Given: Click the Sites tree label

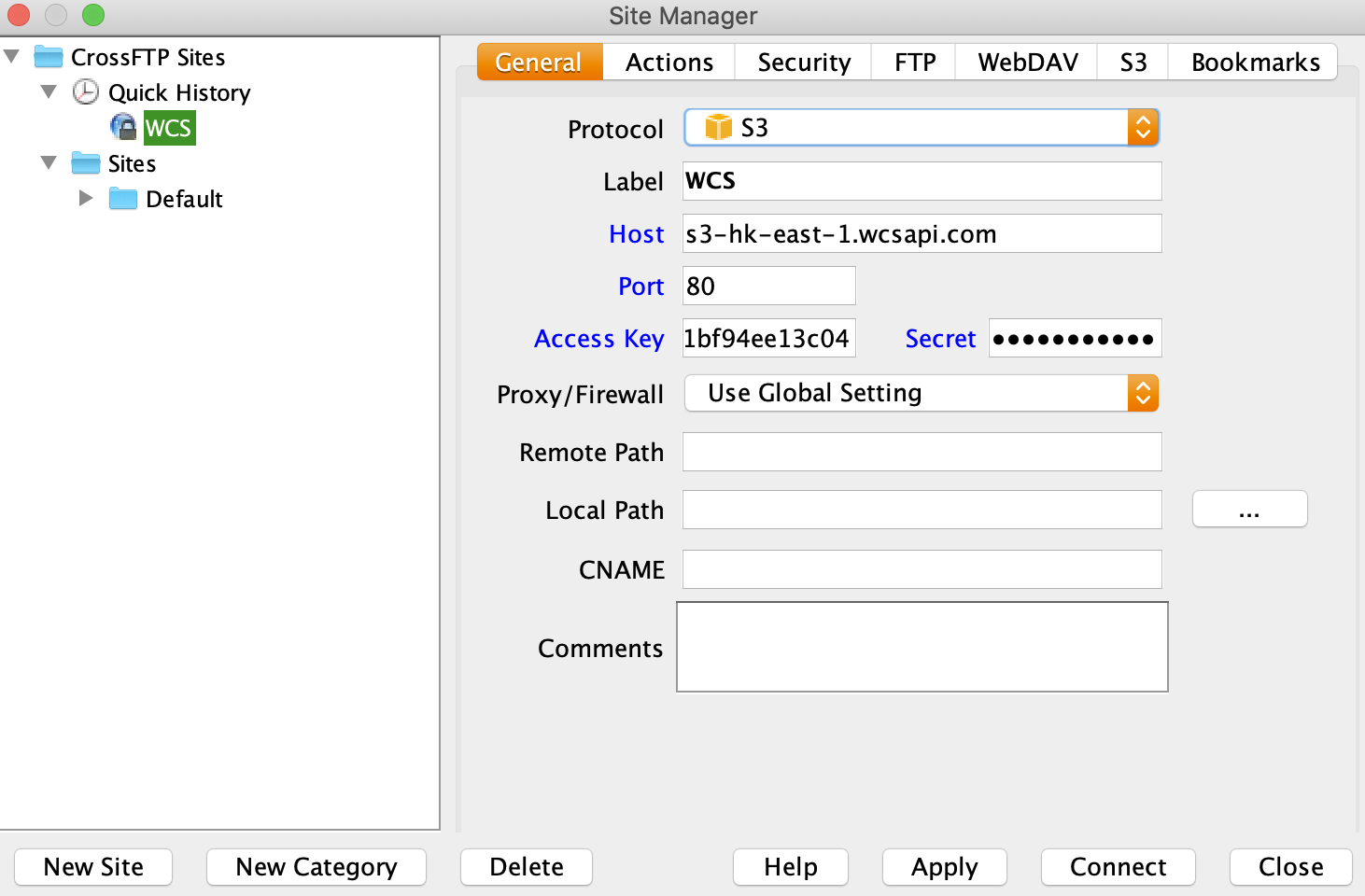Looking at the screenshot, I should click(x=132, y=164).
